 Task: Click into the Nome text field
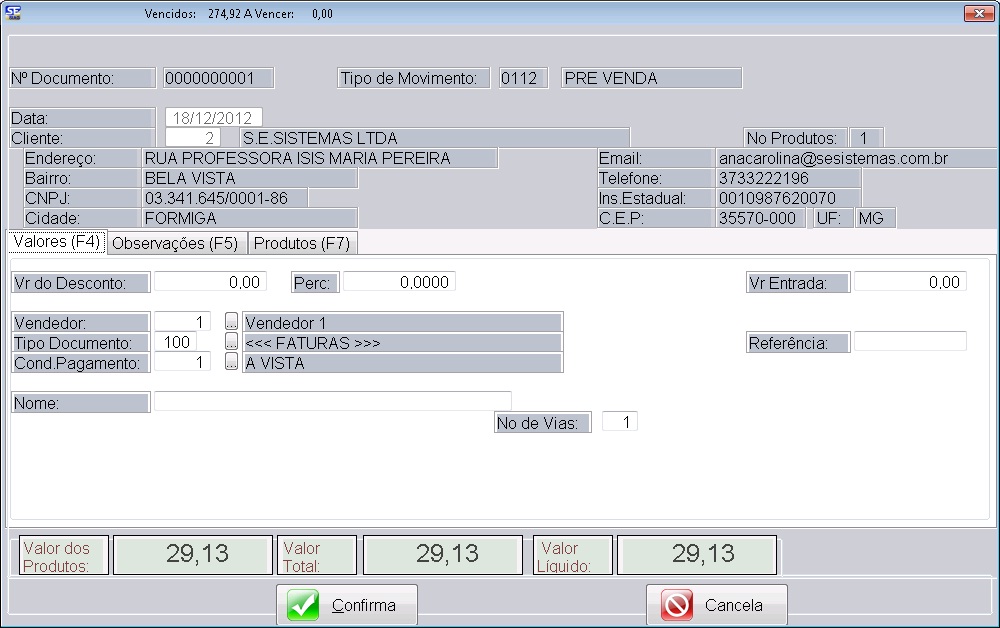332,401
